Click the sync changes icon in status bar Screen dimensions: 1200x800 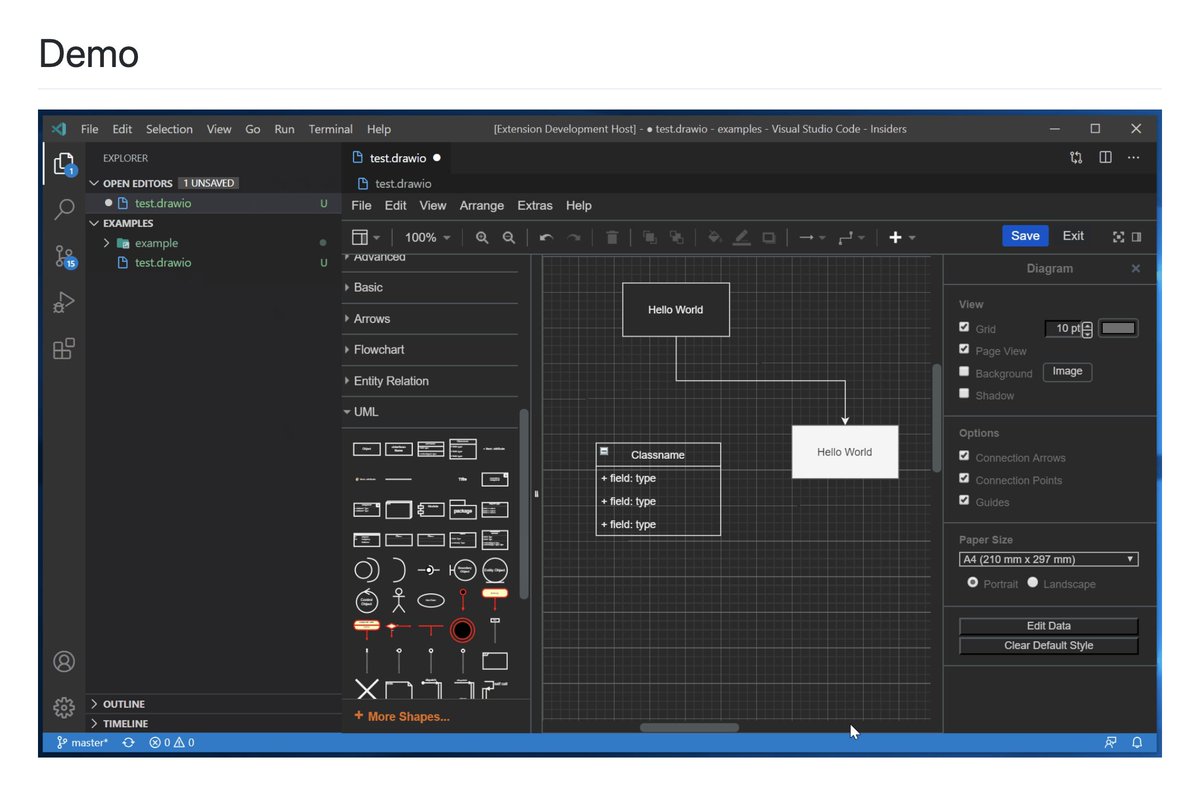(128, 743)
